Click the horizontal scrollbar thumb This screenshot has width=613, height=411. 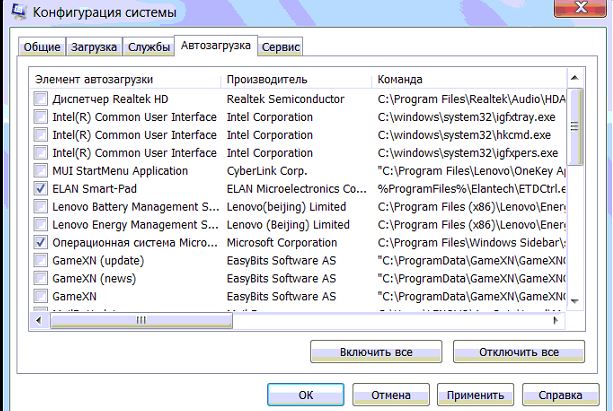141,321
